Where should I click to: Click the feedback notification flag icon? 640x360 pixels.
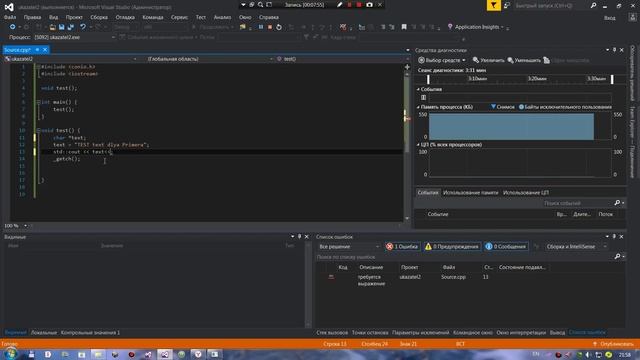click(x=493, y=5)
